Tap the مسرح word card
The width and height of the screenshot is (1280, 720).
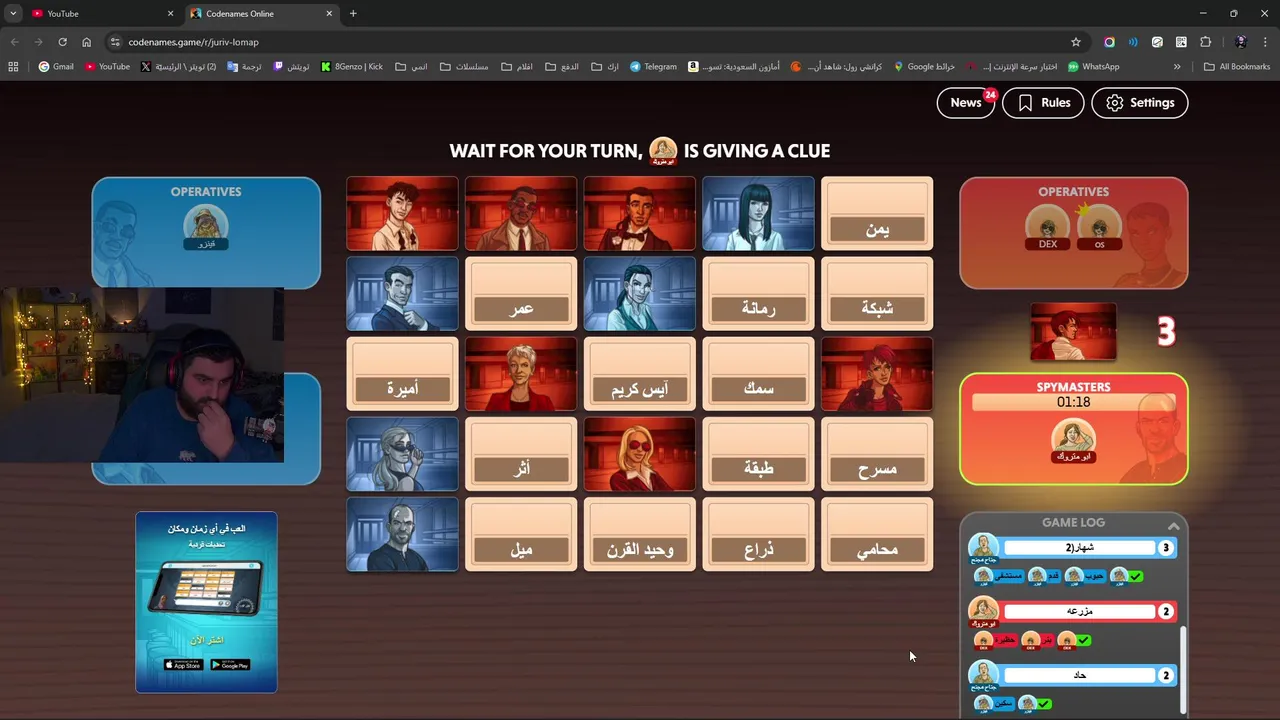click(877, 454)
